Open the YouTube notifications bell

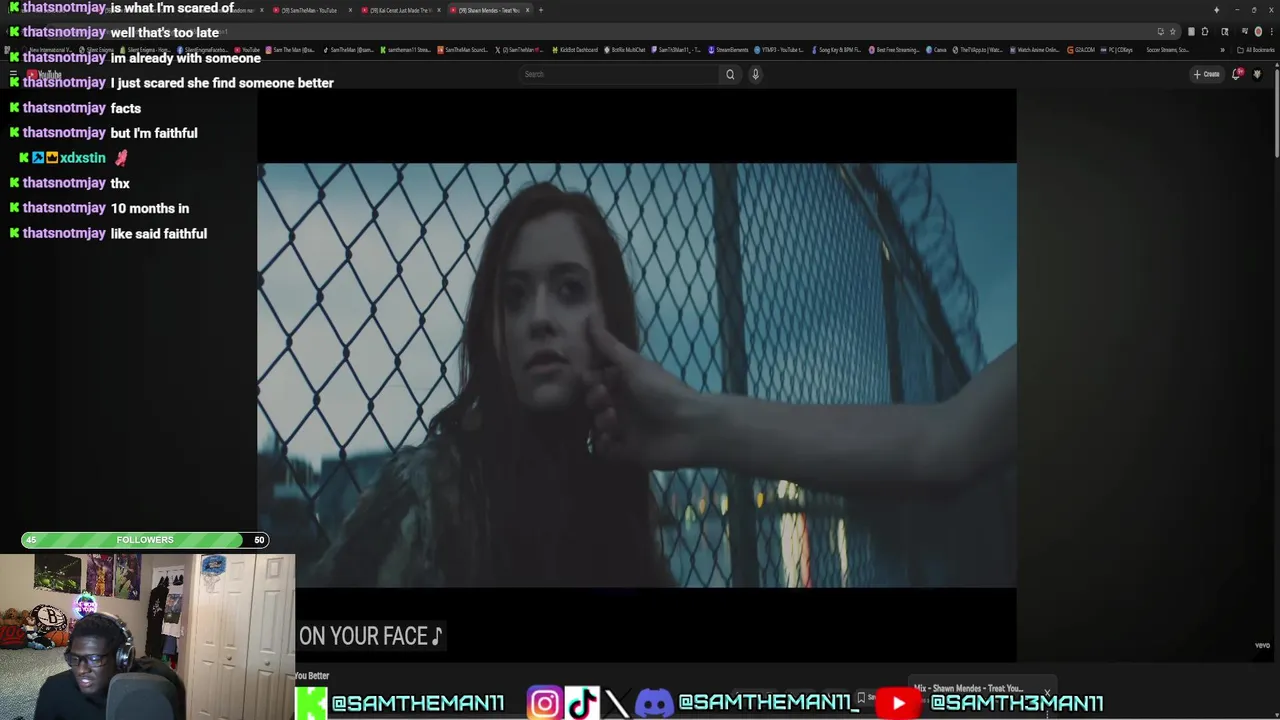coord(1237,74)
